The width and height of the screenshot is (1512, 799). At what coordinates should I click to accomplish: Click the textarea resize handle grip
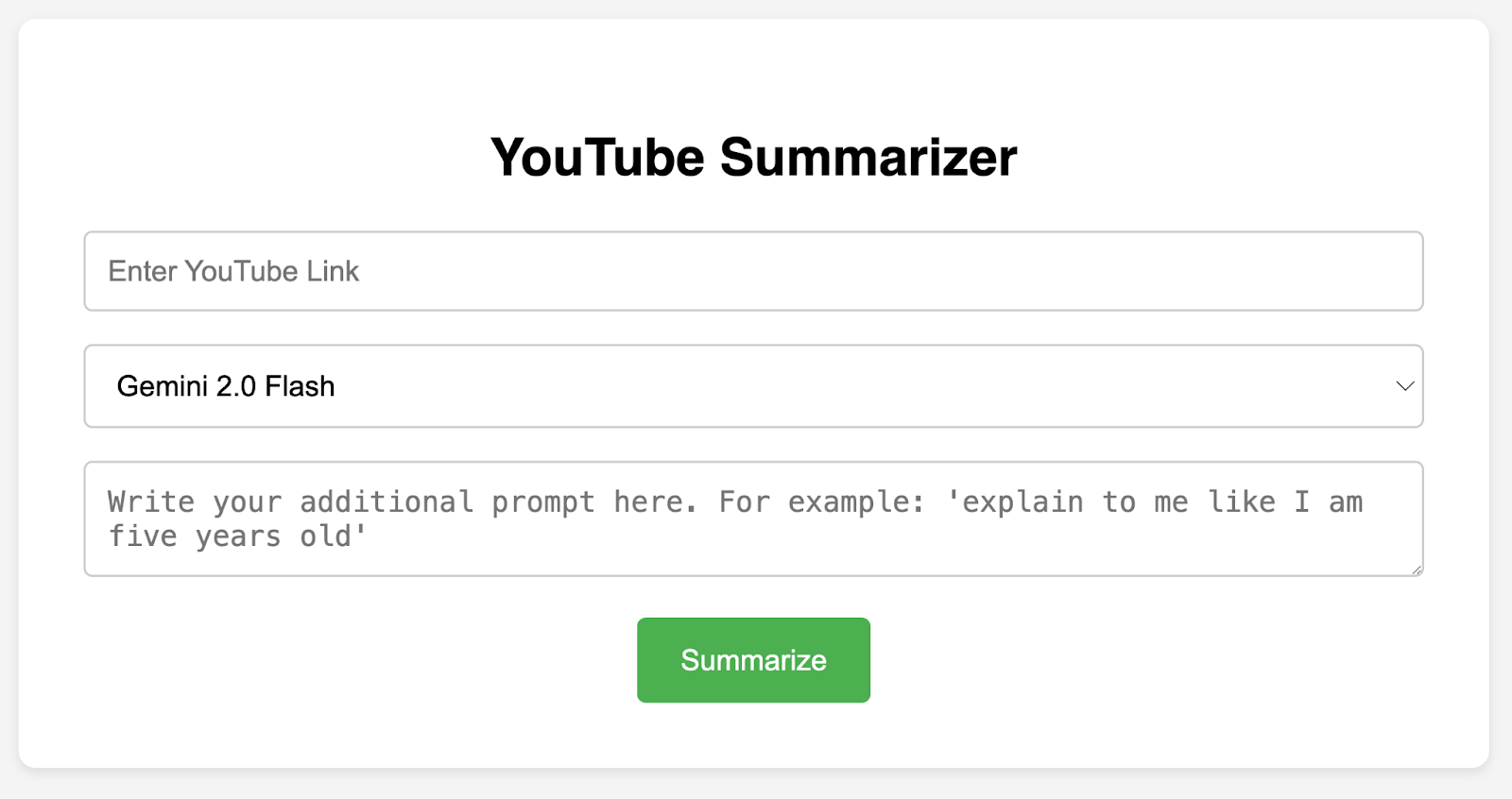1416,569
